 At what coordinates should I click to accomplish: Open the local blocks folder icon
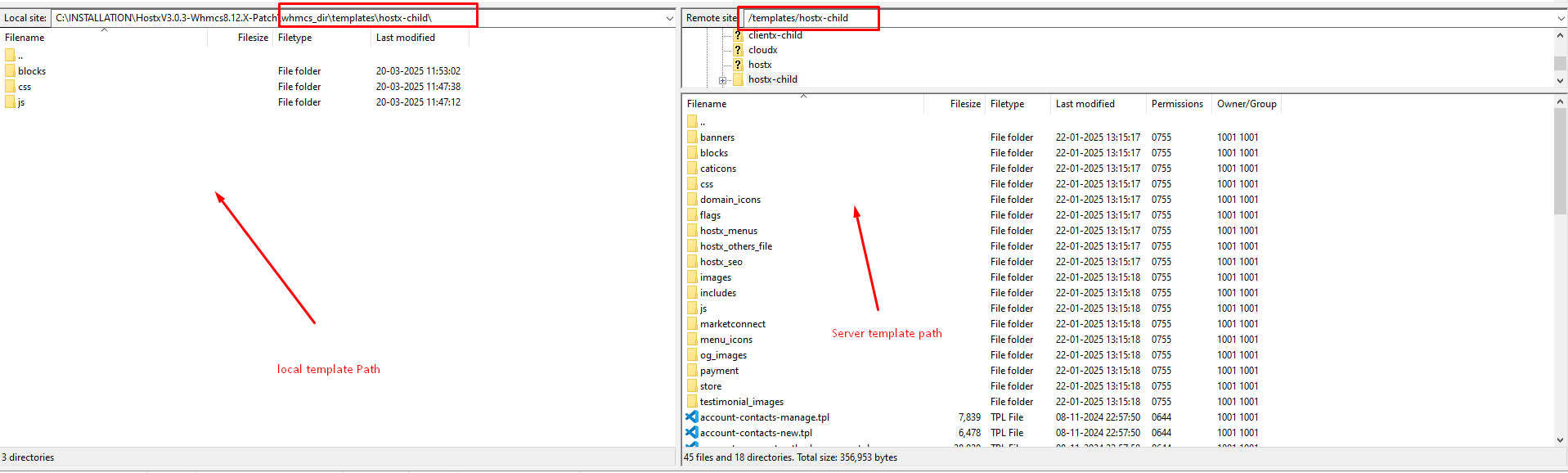click(10, 71)
